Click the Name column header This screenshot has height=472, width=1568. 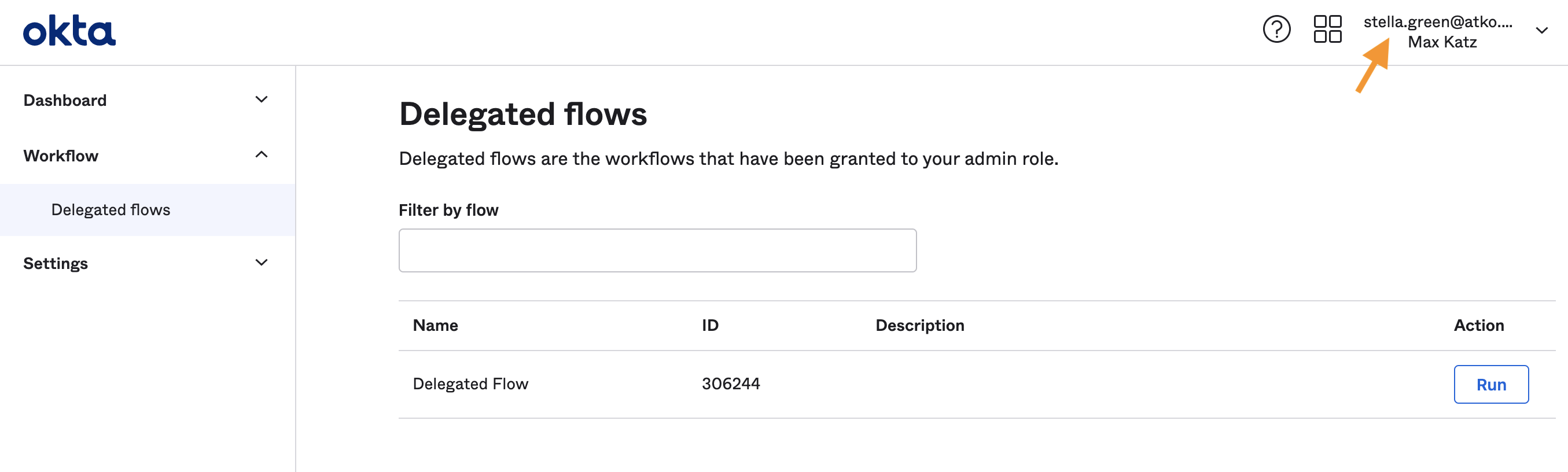click(435, 326)
